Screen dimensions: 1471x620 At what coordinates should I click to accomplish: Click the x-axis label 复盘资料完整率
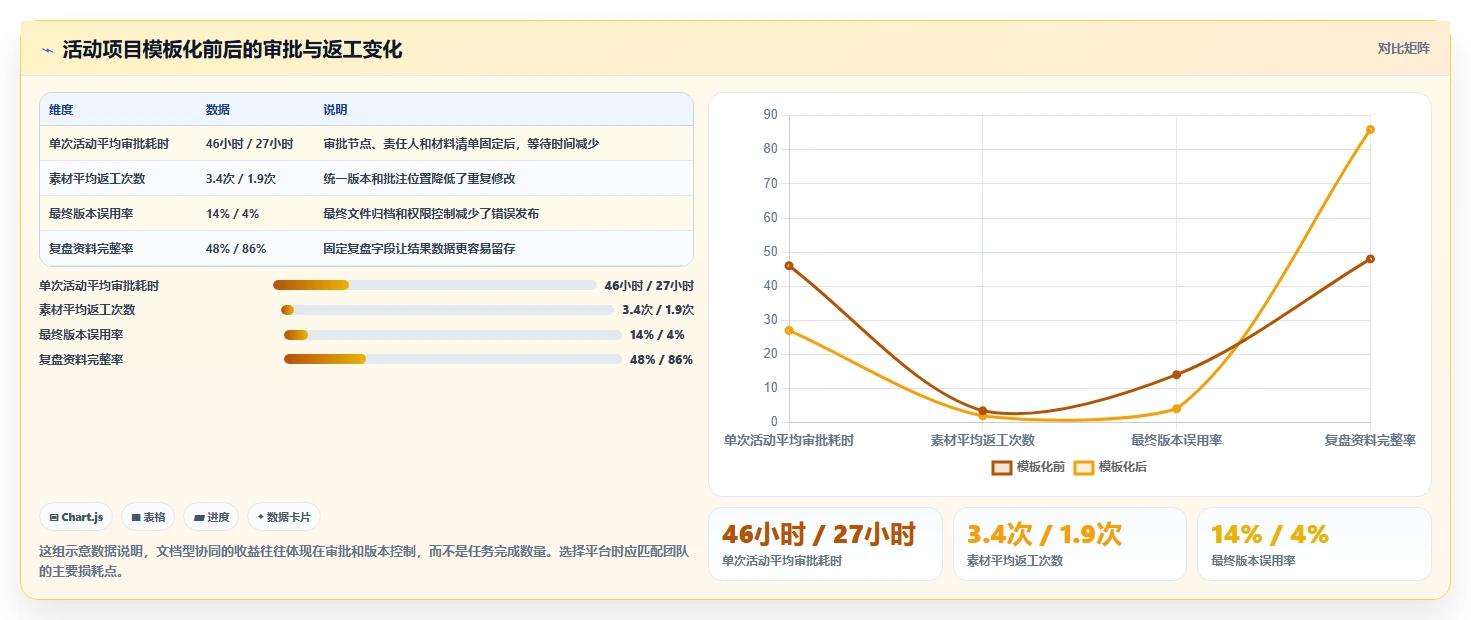[x=1370, y=440]
